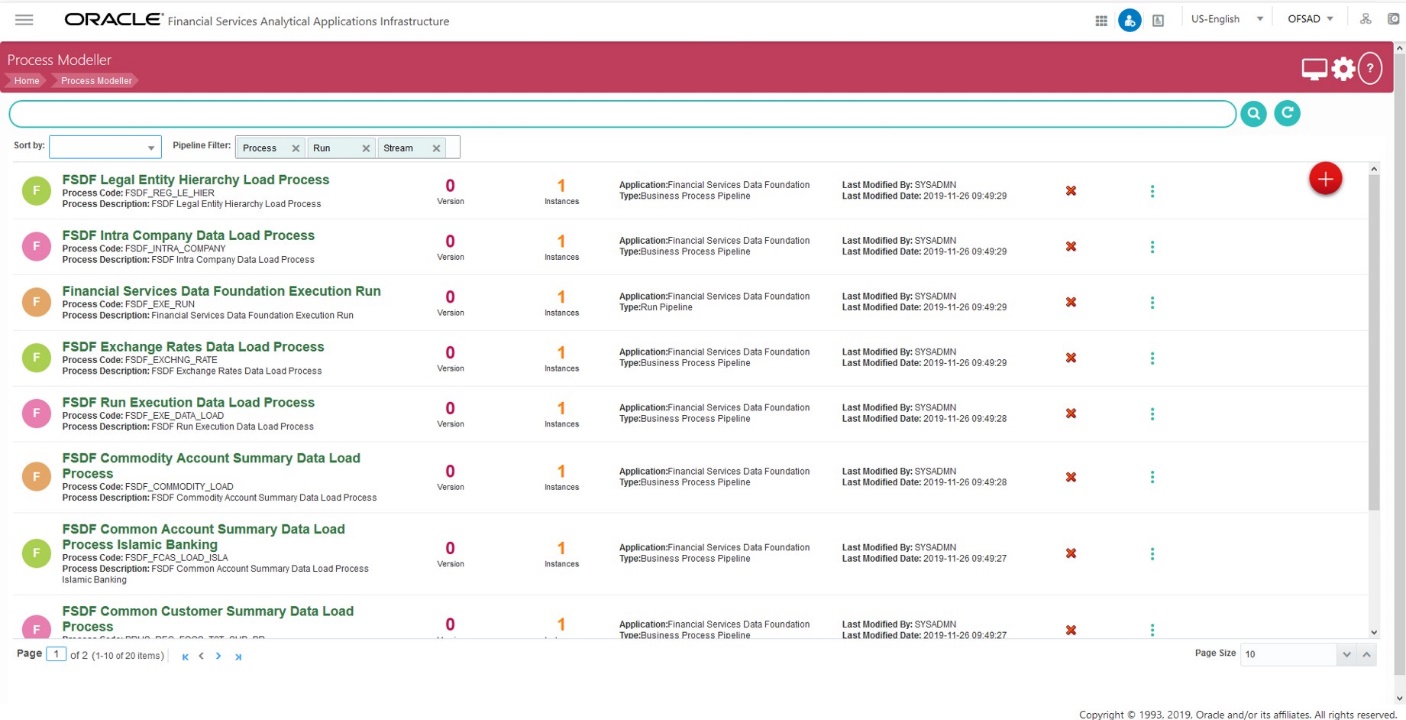Click the page number input box
The width and height of the screenshot is (1406, 720).
coord(57,654)
